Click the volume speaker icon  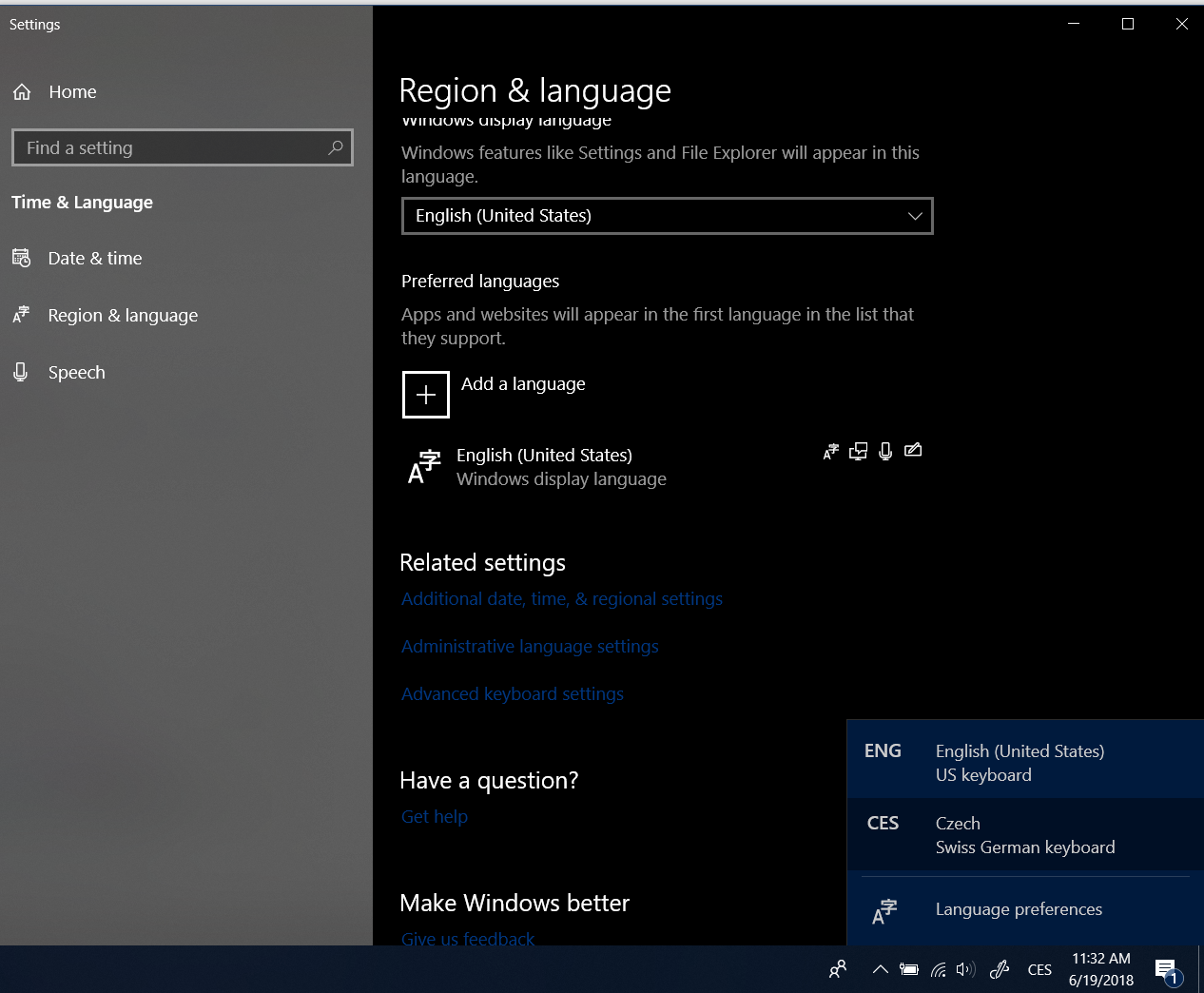click(x=965, y=970)
